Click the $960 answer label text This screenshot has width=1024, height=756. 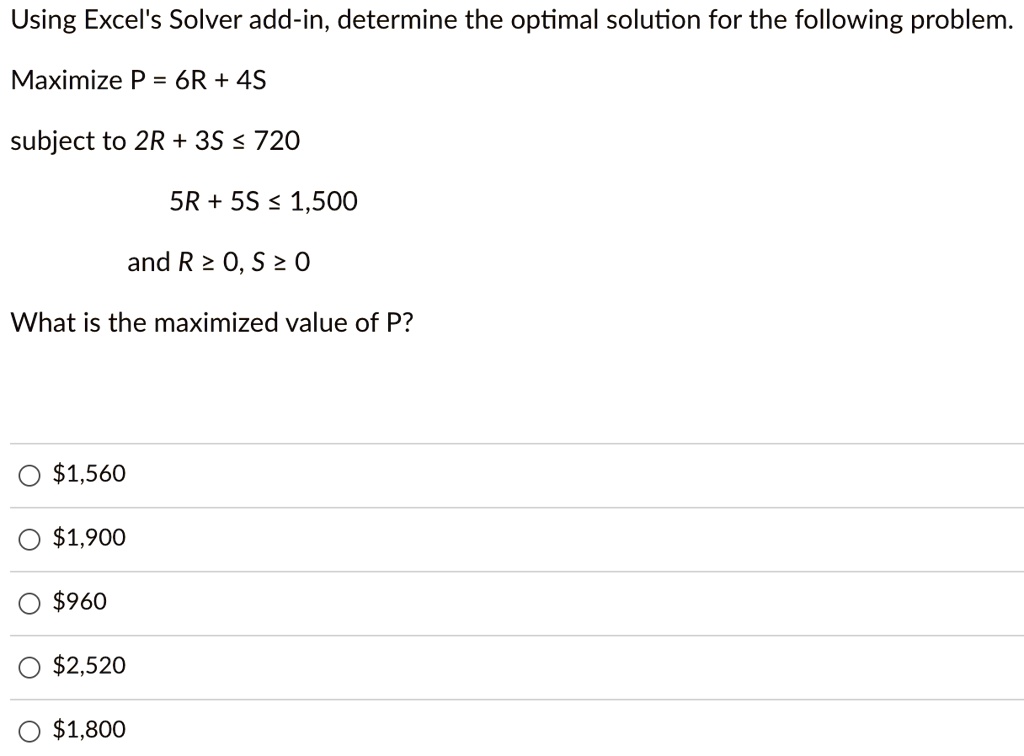tap(80, 601)
